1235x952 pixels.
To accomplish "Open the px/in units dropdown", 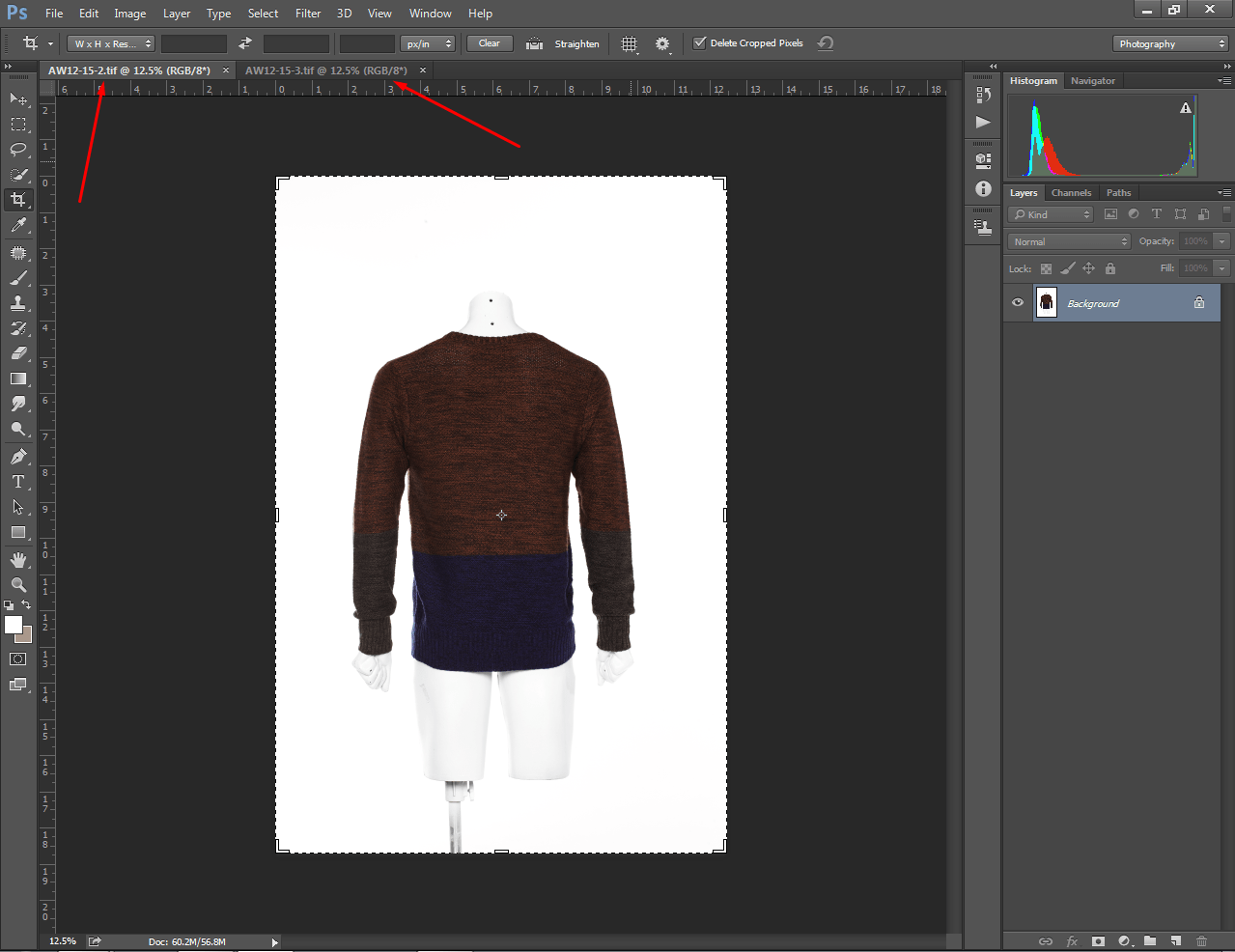I will click(x=428, y=43).
